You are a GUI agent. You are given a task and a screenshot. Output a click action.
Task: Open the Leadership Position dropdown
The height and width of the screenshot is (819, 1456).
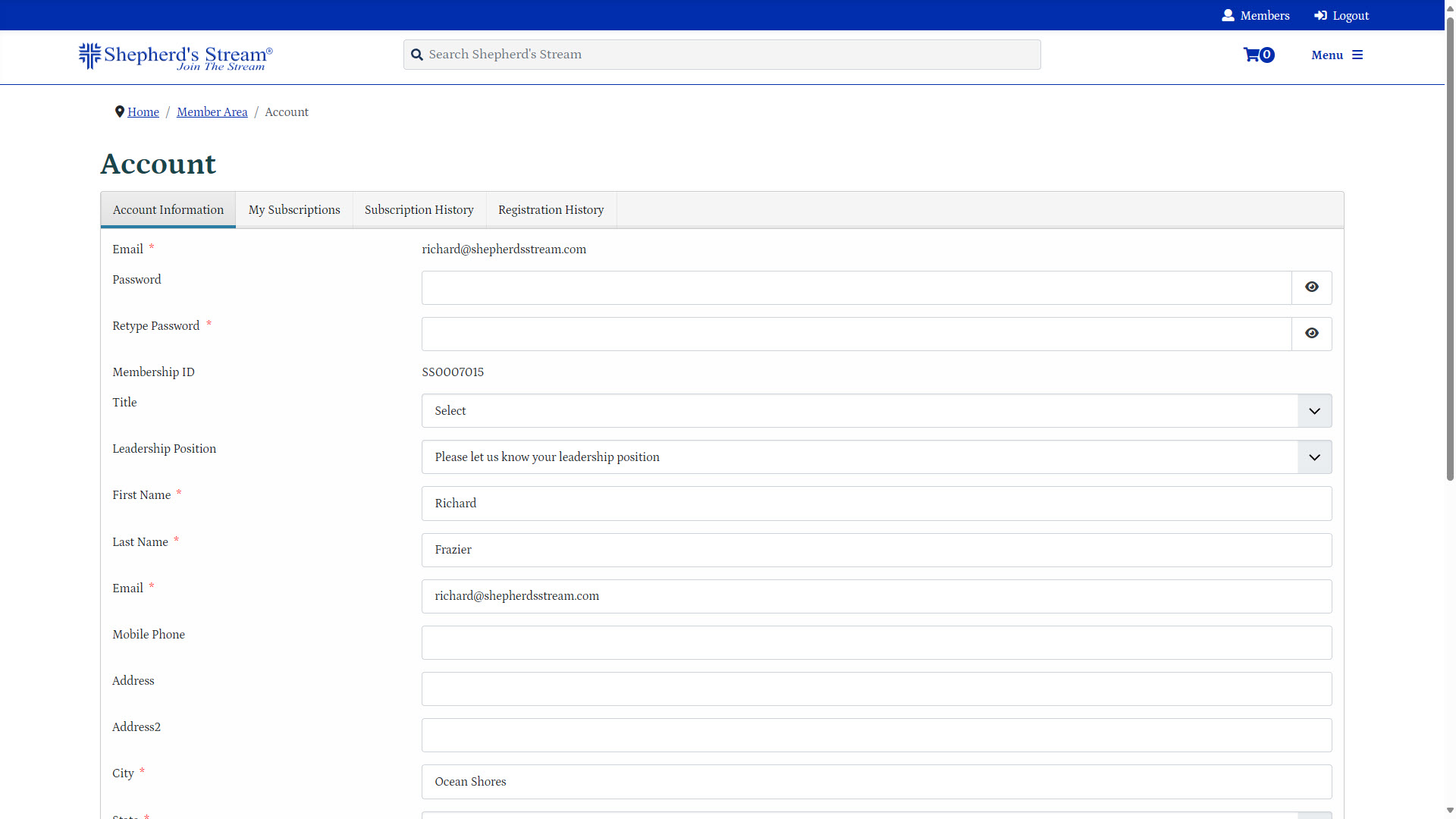[859, 457]
